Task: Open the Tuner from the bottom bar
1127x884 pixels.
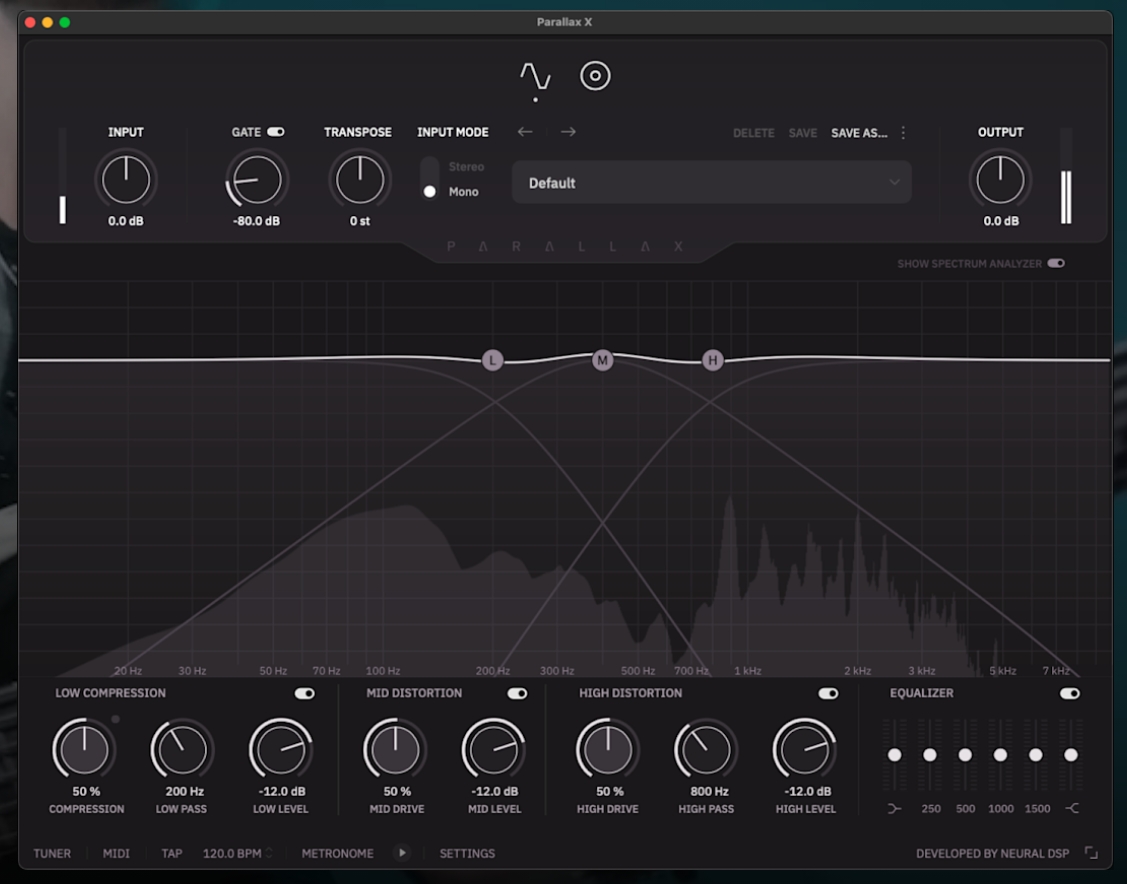Action: pos(51,853)
